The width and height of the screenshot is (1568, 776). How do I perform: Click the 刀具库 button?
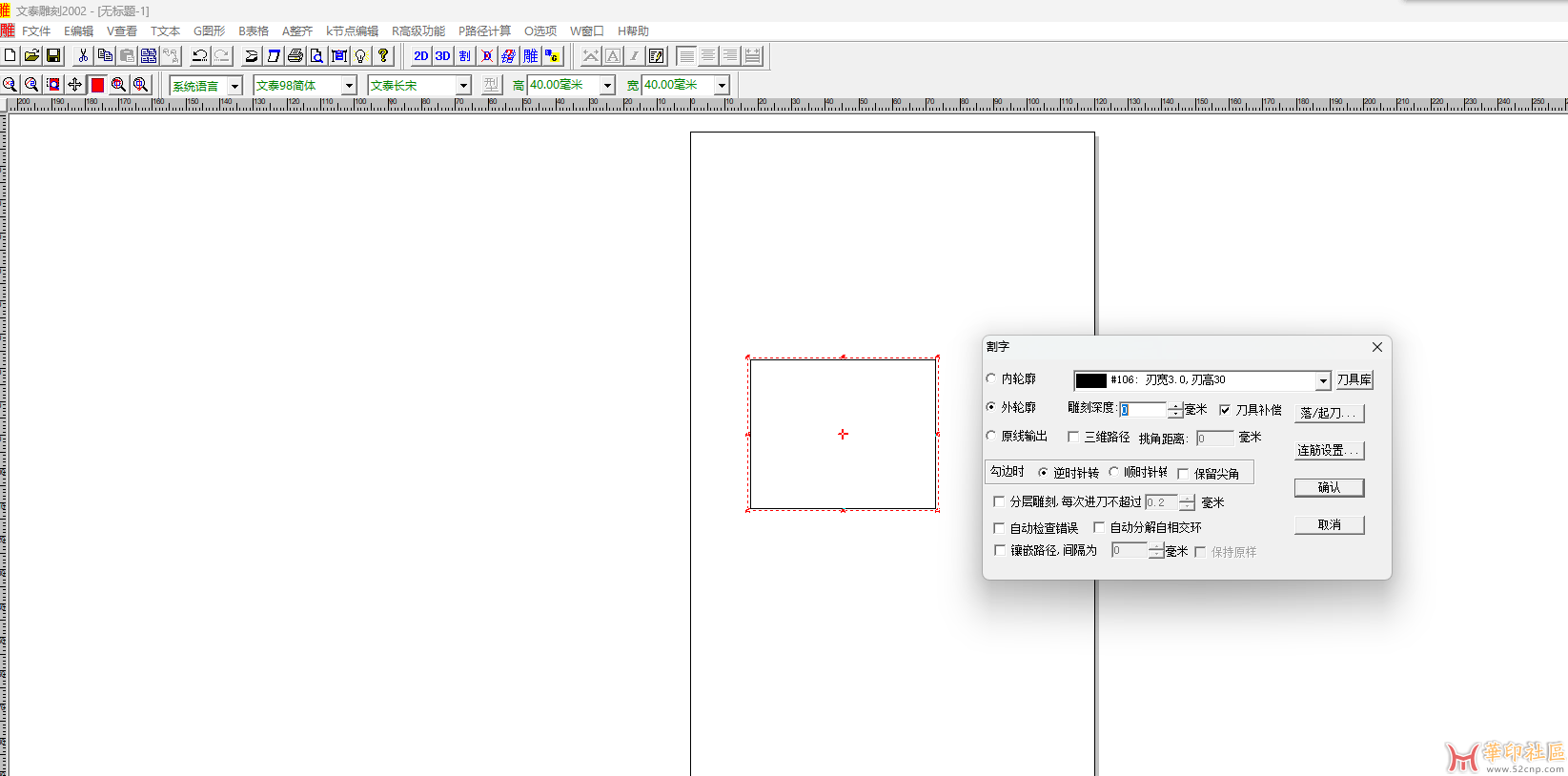coord(1354,379)
